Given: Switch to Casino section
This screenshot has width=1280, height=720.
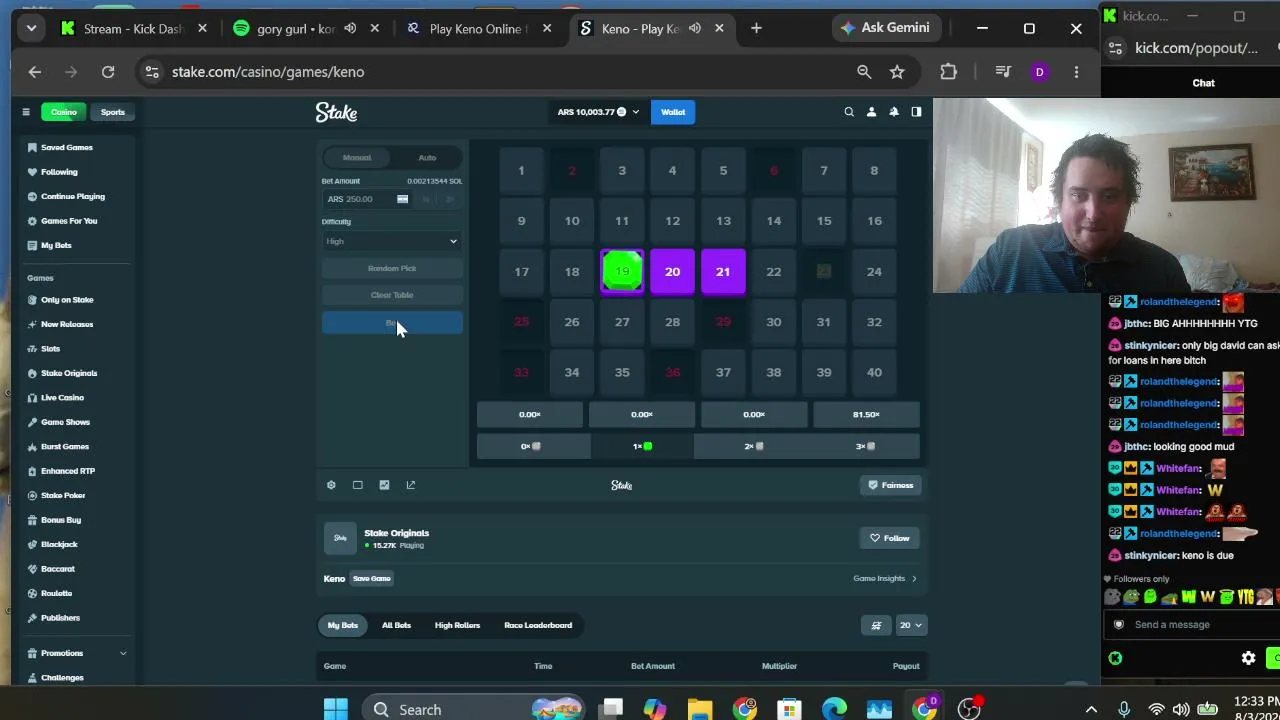Looking at the screenshot, I should click(64, 112).
